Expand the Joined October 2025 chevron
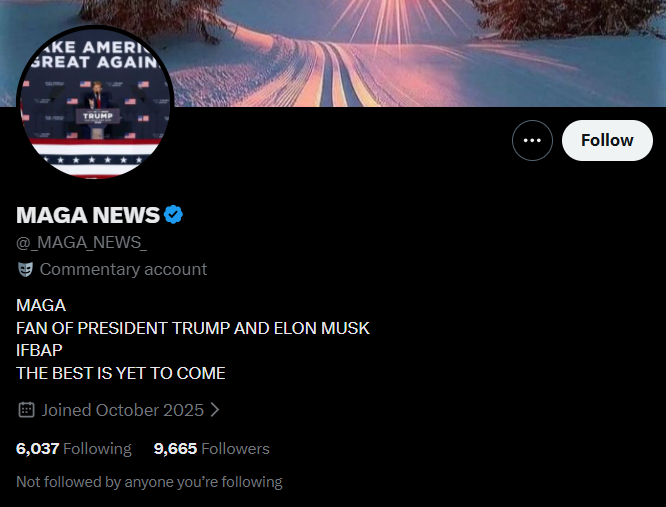Image resolution: width=666 pixels, height=507 pixels. (215, 410)
